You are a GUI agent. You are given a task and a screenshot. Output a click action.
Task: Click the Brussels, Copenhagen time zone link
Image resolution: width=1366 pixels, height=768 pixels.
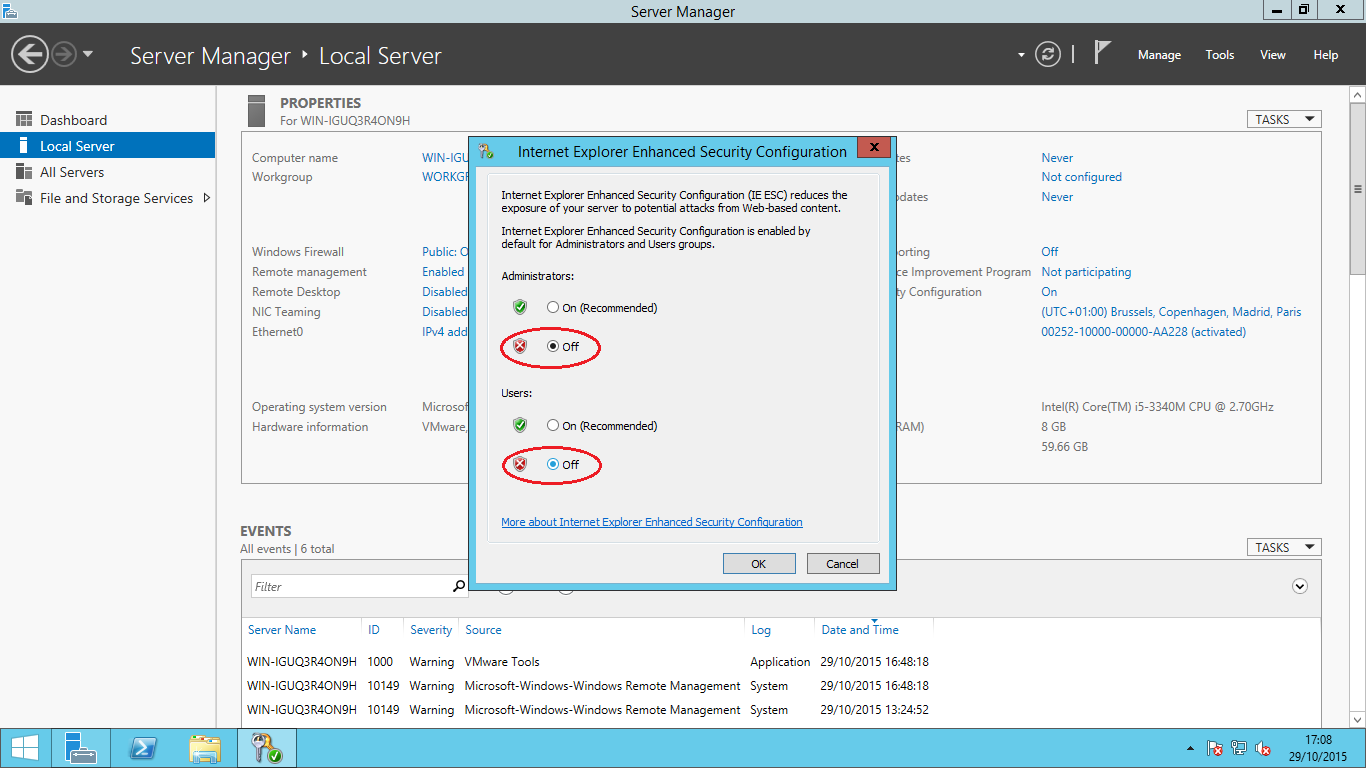click(x=1171, y=312)
